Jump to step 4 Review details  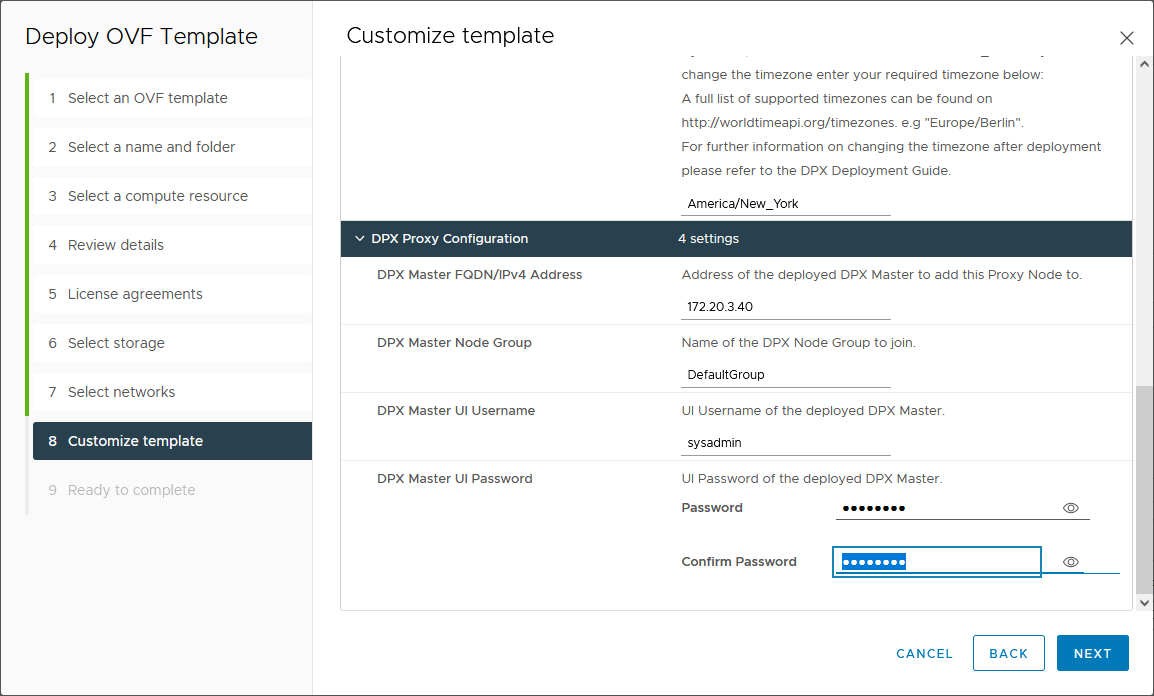point(115,245)
